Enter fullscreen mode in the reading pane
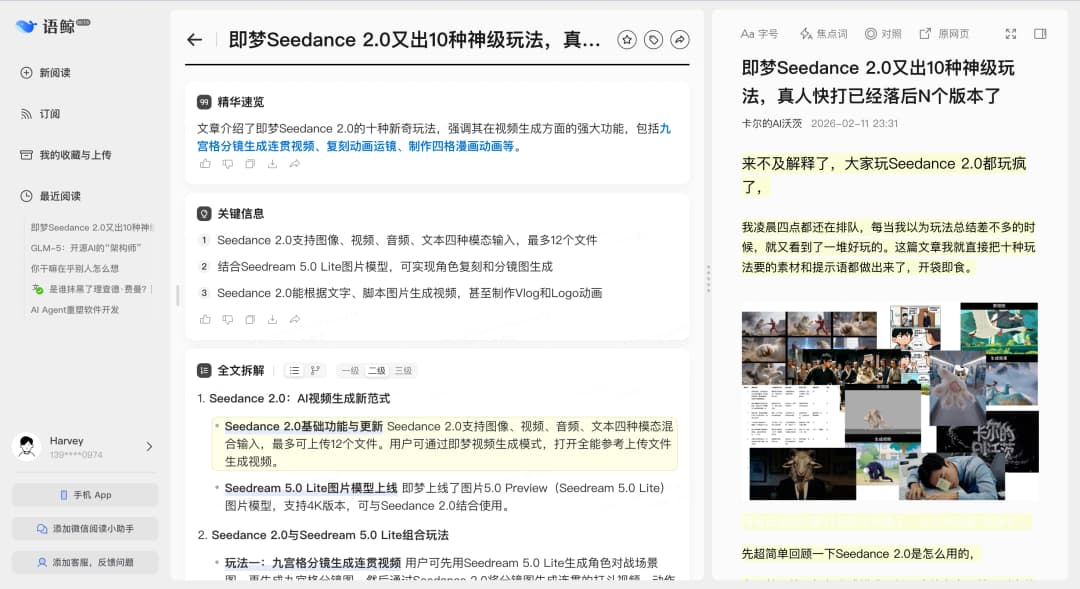The height and width of the screenshot is (589, 1080). click(x=1011, y=34)
